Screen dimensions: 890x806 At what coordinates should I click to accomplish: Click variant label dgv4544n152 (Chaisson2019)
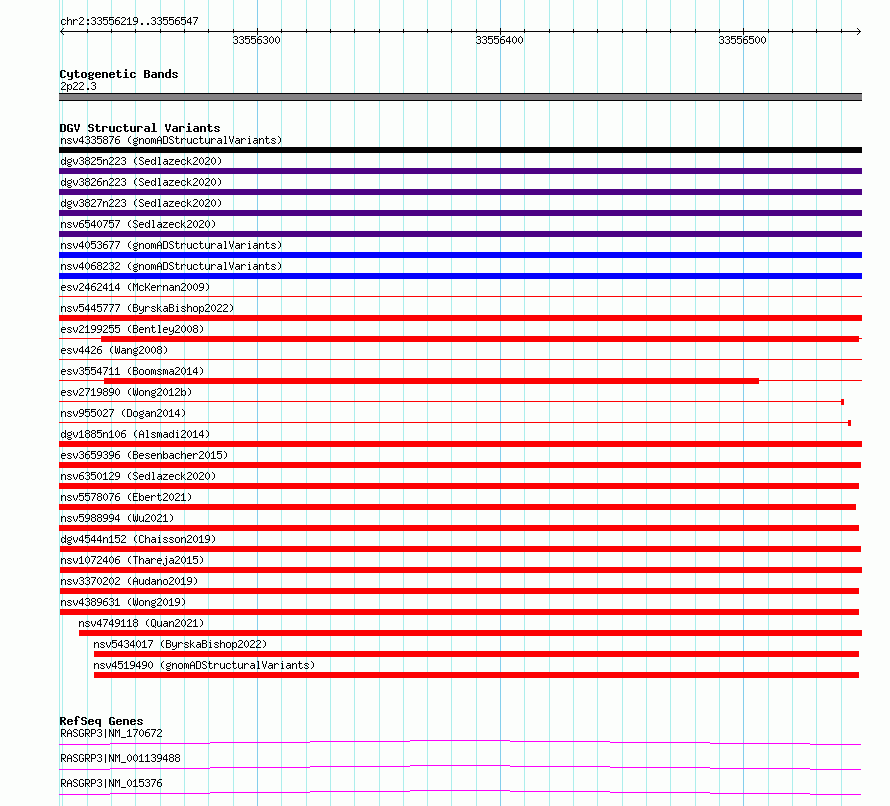[138, 539]
